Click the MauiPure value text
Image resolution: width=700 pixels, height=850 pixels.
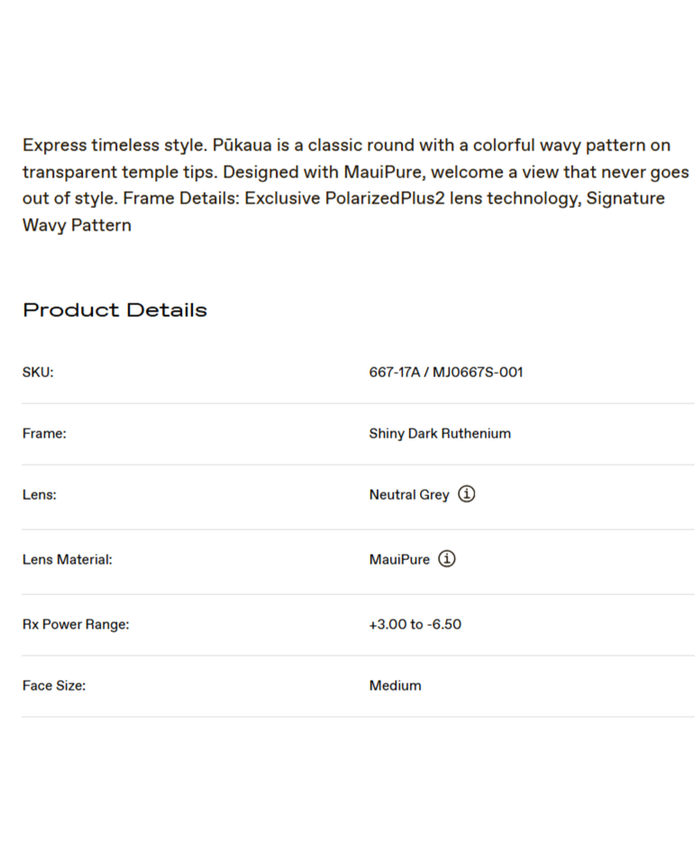(399, 560)
